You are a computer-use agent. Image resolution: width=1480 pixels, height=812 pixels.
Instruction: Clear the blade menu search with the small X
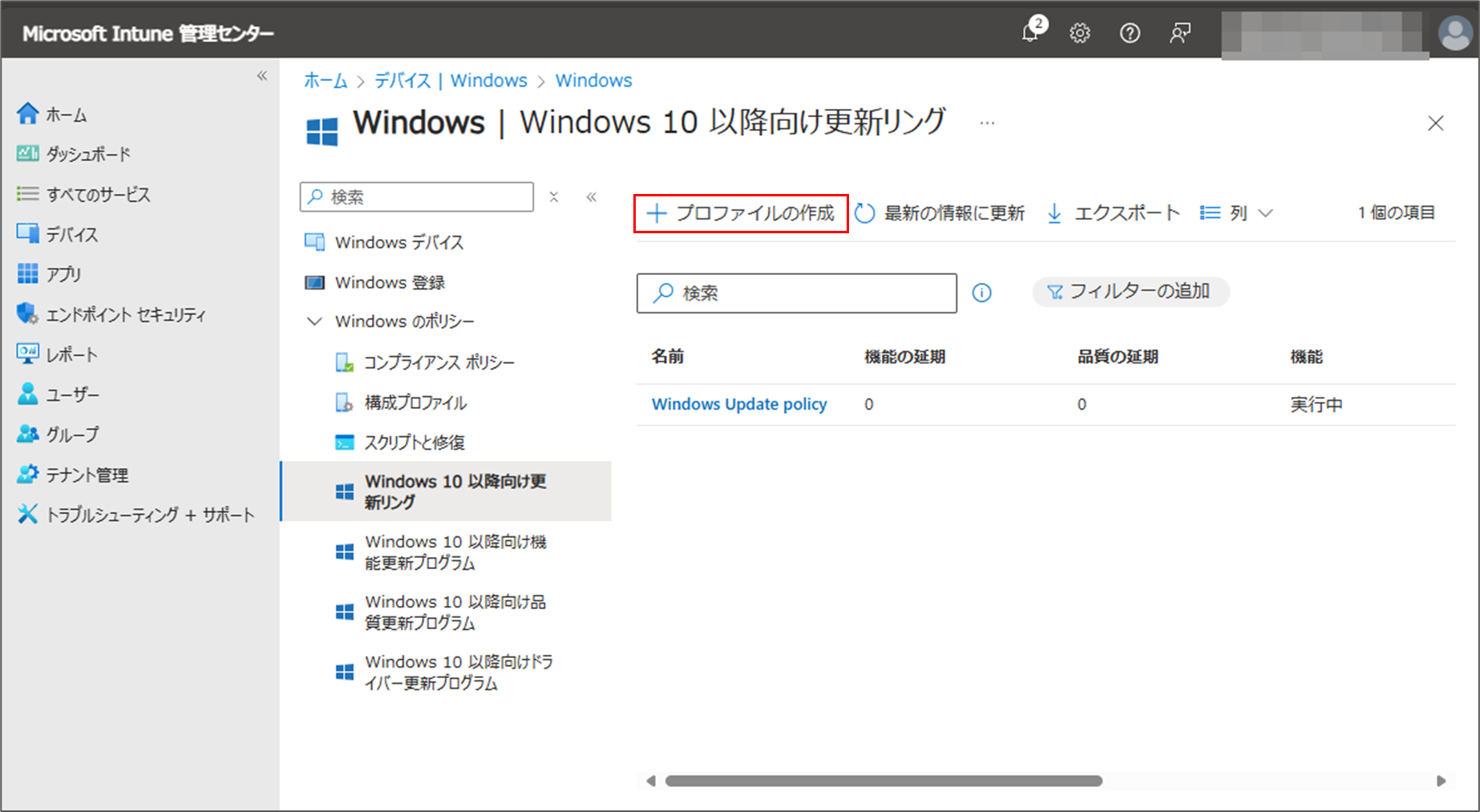pos(553,196)
